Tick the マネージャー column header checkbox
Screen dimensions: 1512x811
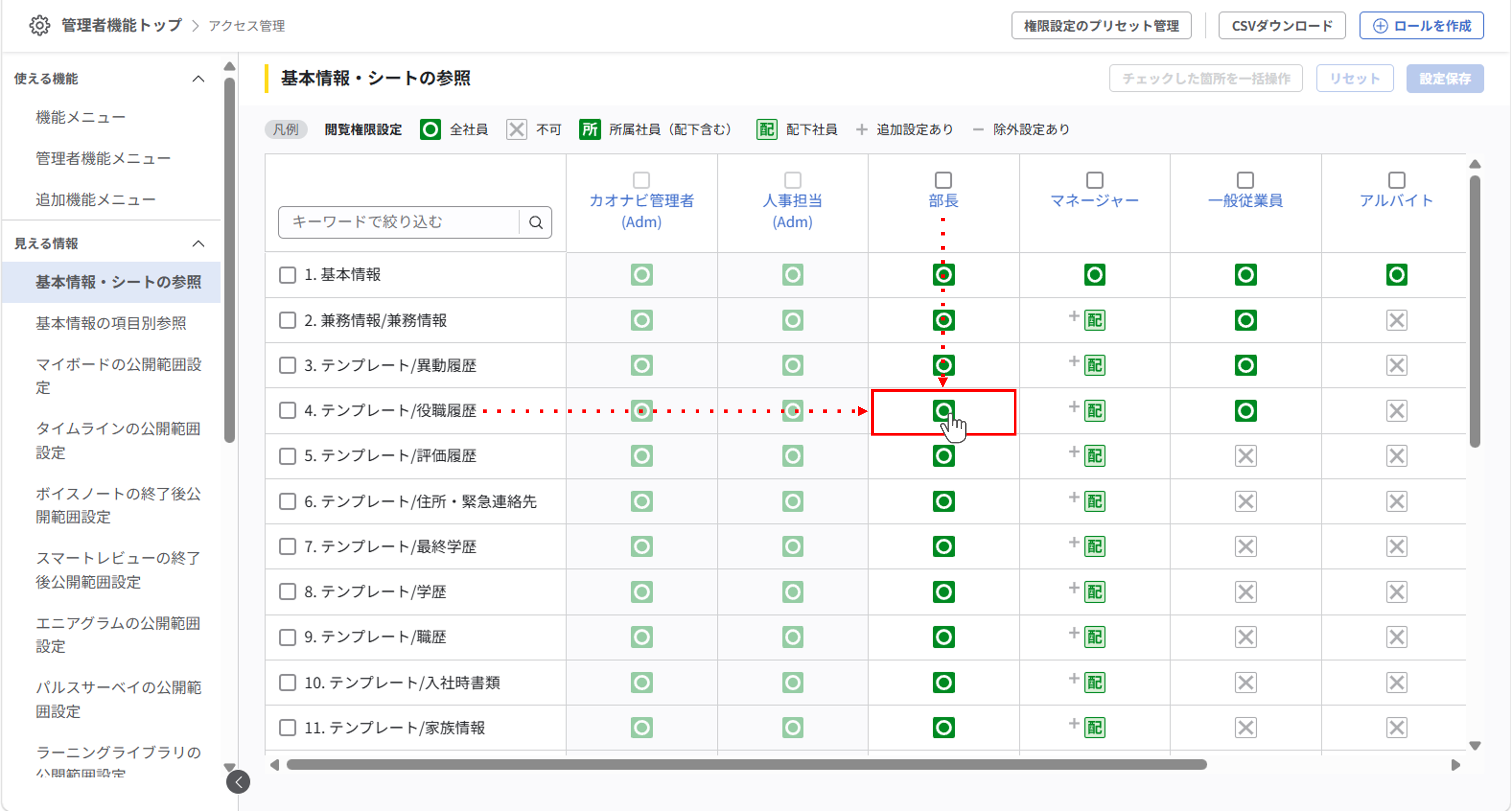(x=1094, y=180)
